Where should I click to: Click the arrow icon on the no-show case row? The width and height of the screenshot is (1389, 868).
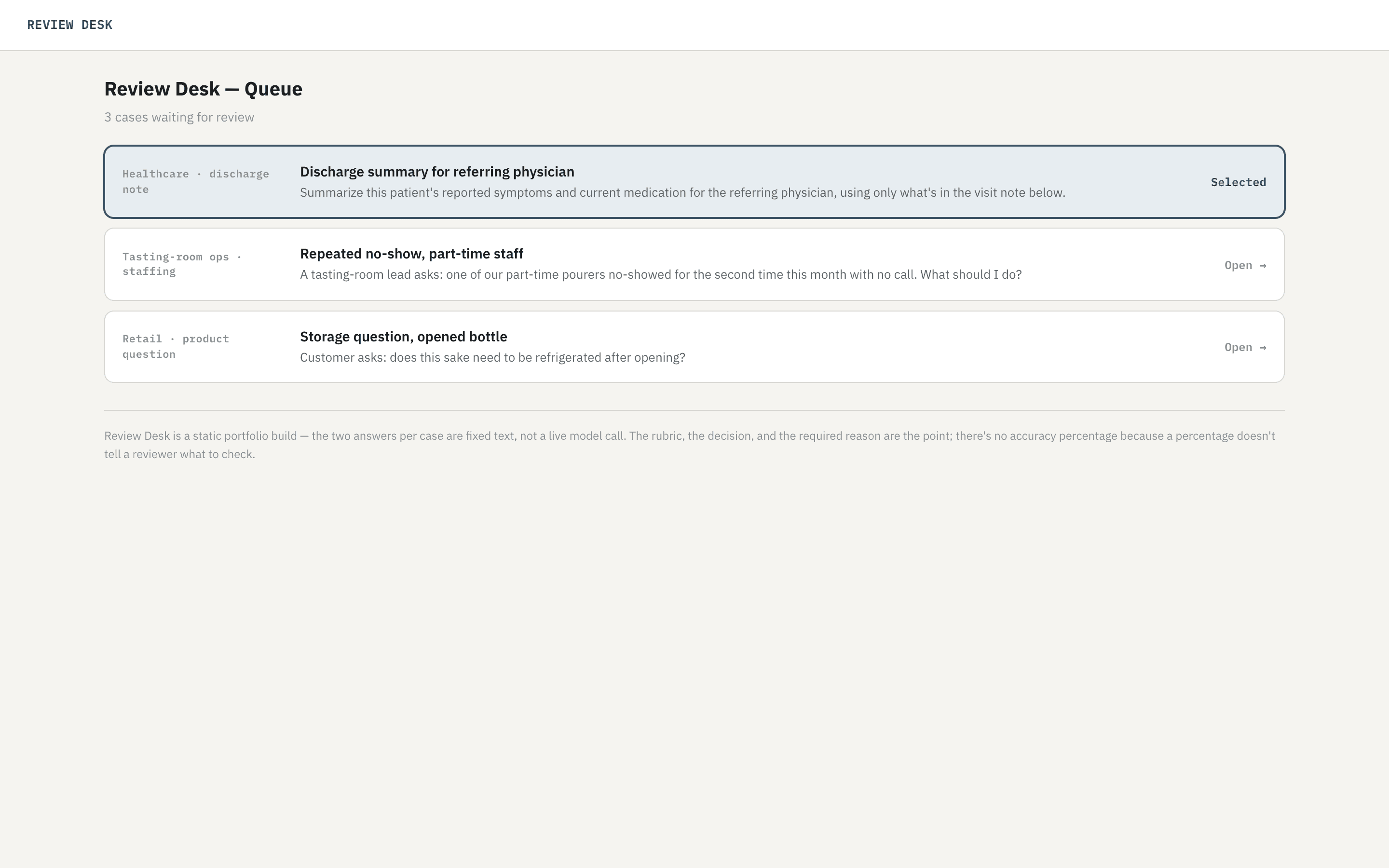(x=1263, y=265)
